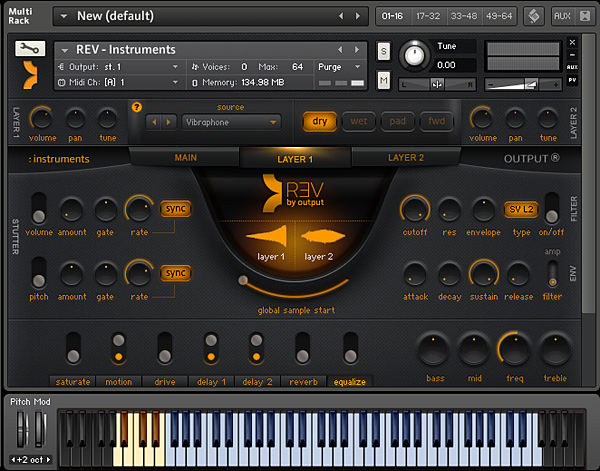Toggle the motion effect switch
The width and height of the screenshot is (600, 471).
tap(119, 348)
